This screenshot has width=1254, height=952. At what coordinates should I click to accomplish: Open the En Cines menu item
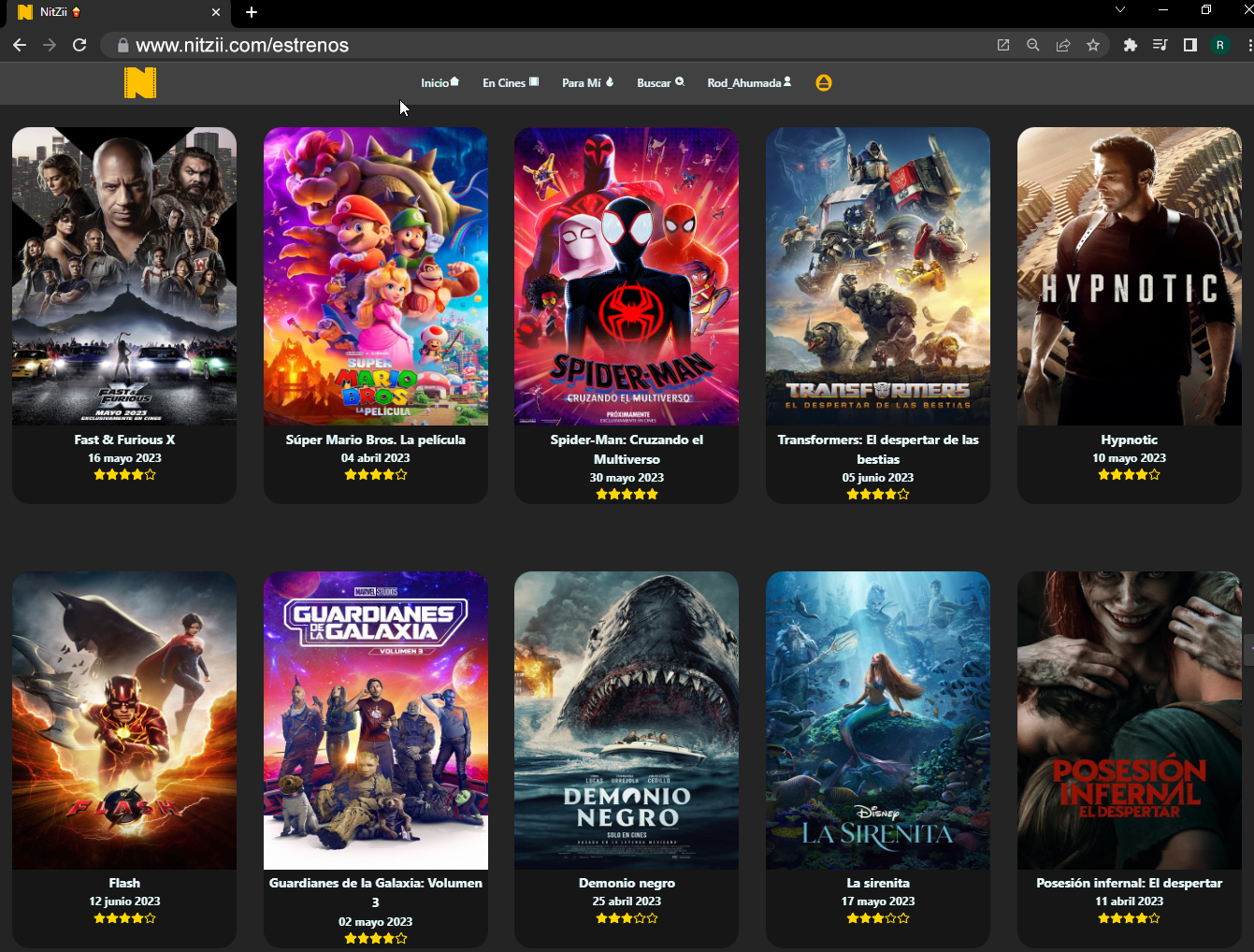(x=510, y=83)
